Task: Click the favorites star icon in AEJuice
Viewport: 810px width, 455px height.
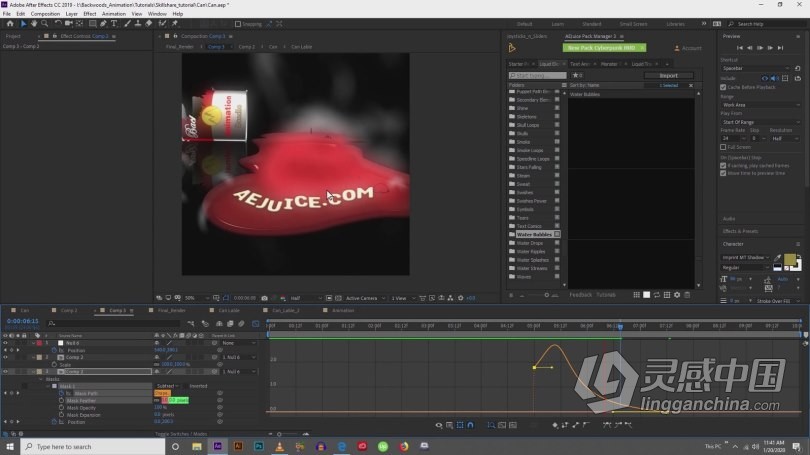Action: (575, 75)
